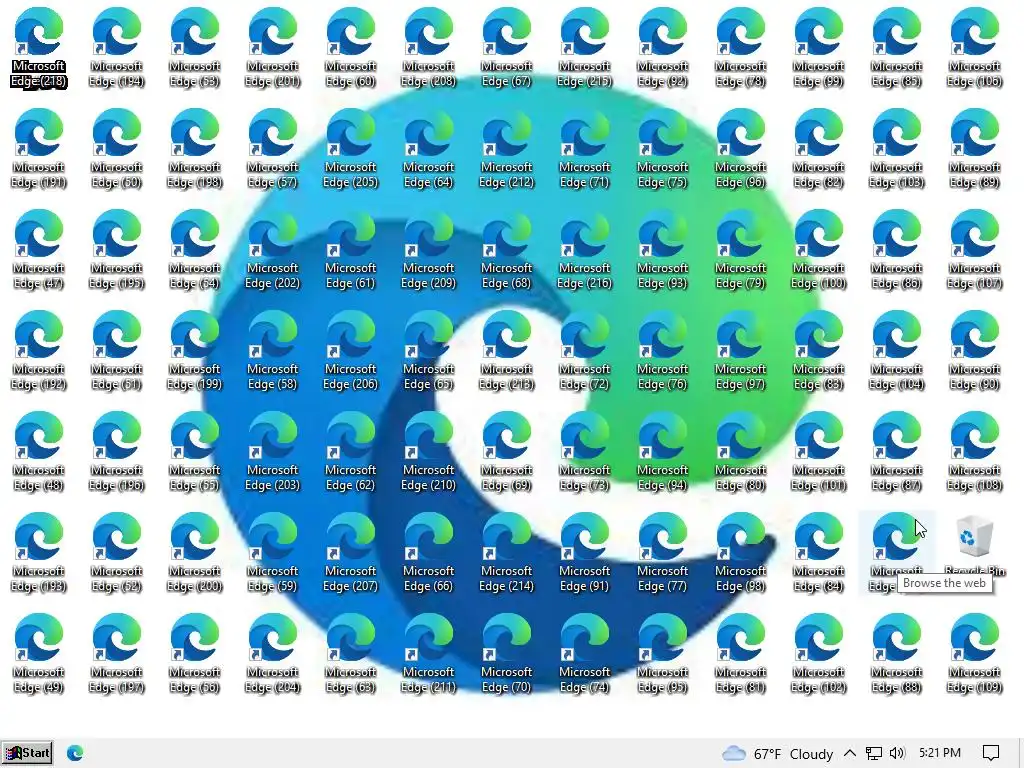Select the Microsoft Edge (191) shortcut
Image resolution: width=1024 pixels, height=768 pixels.
tap(39, 149)
